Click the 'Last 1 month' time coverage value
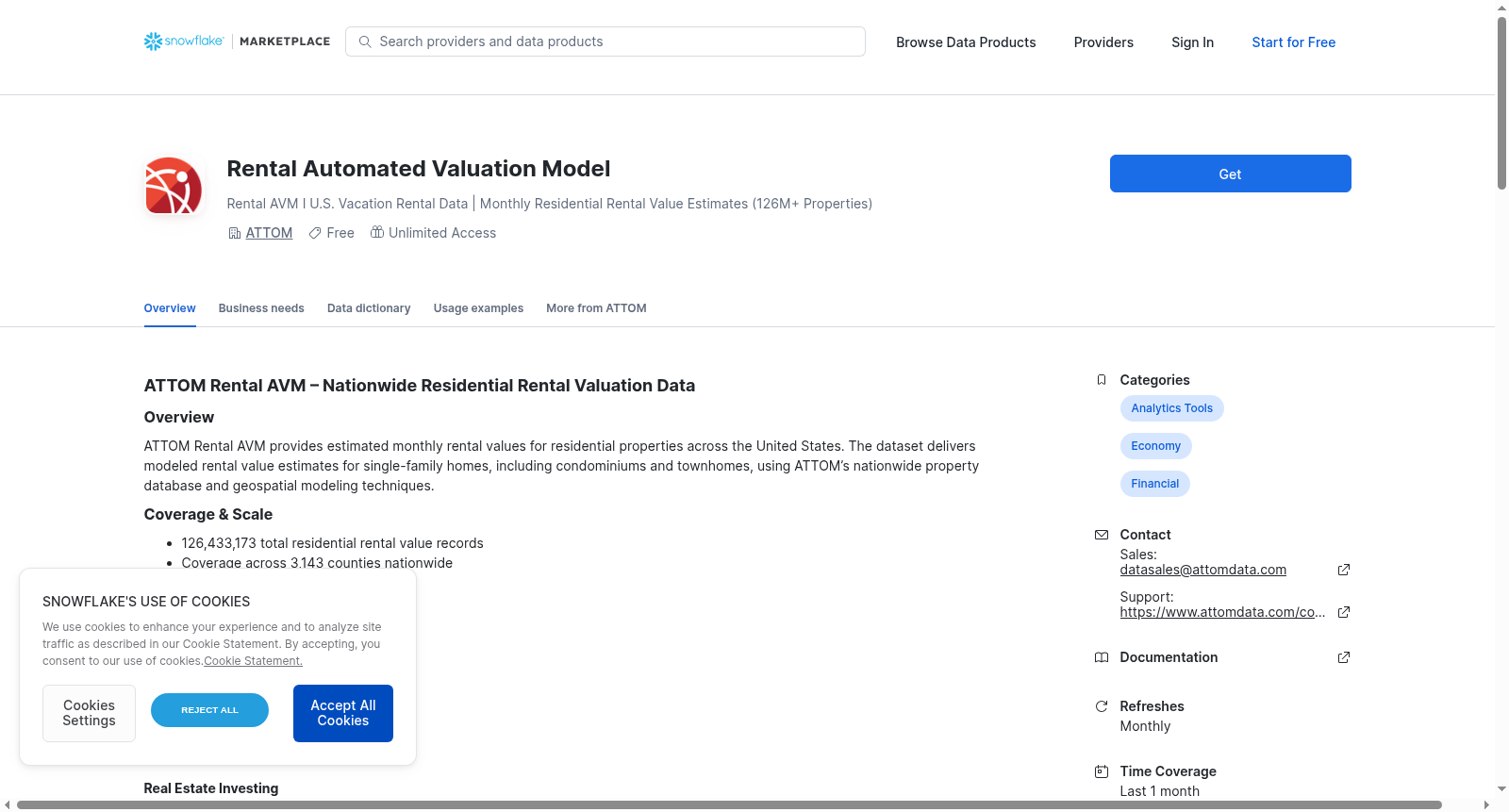This screenshot has width=1509, height=812. (1159, 791)
